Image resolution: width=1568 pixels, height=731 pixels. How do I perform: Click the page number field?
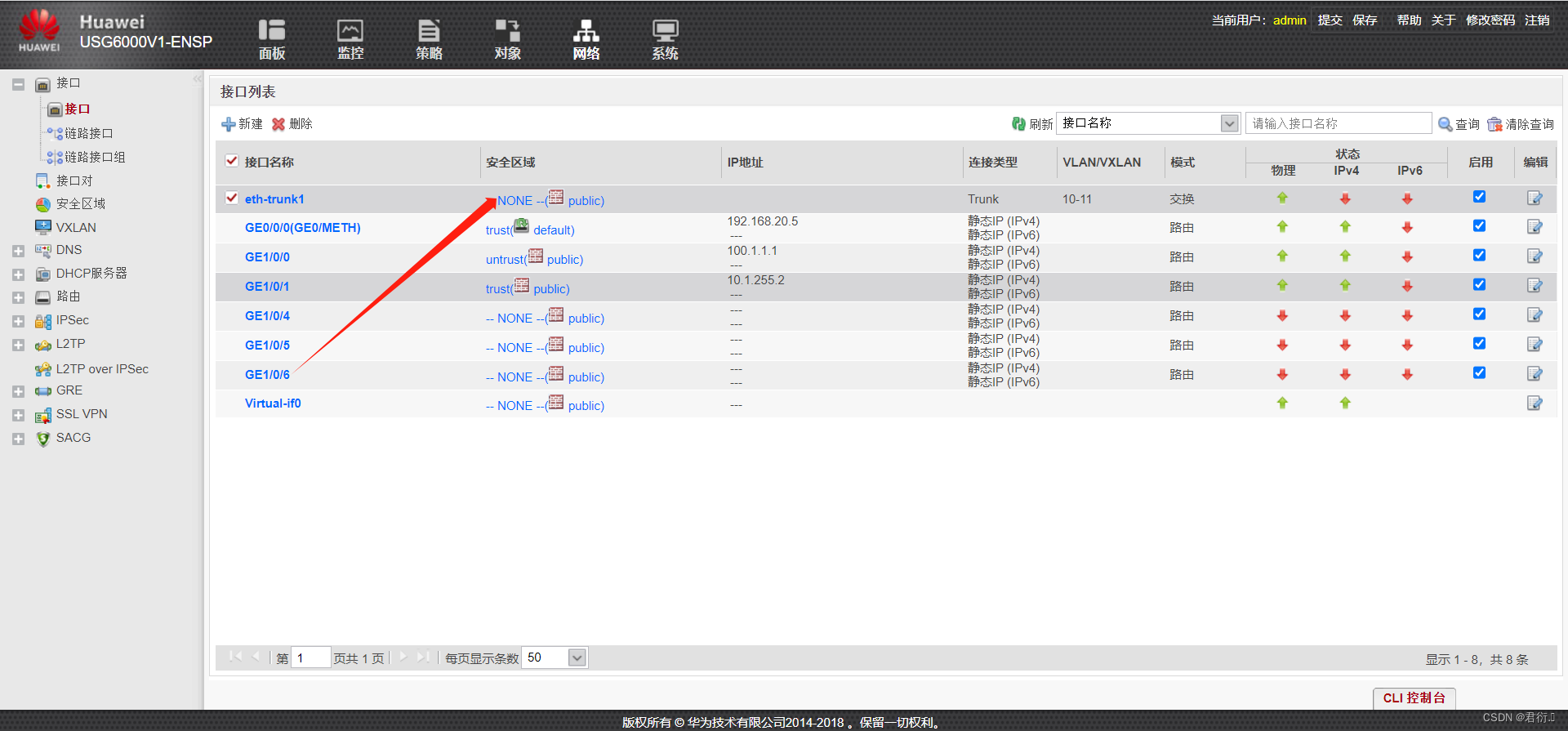click(310, 657)
